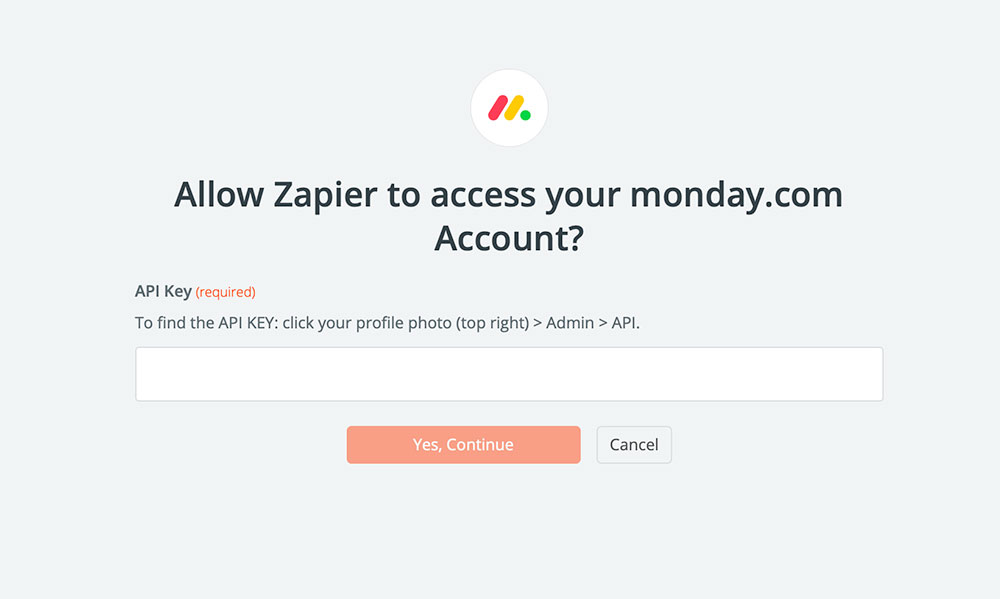
Task: Click monday.com in the heading
Action: click(x=736, y=195)
